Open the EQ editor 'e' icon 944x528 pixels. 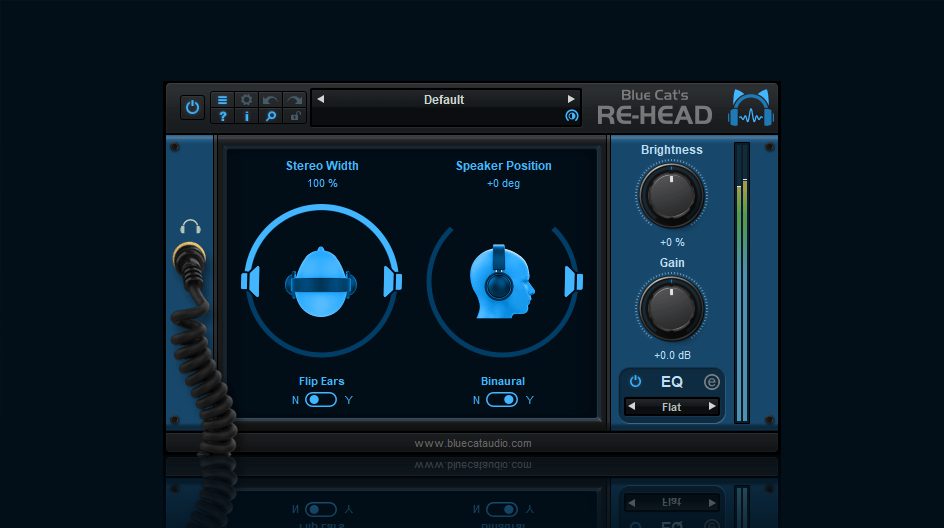click(711, 382)
